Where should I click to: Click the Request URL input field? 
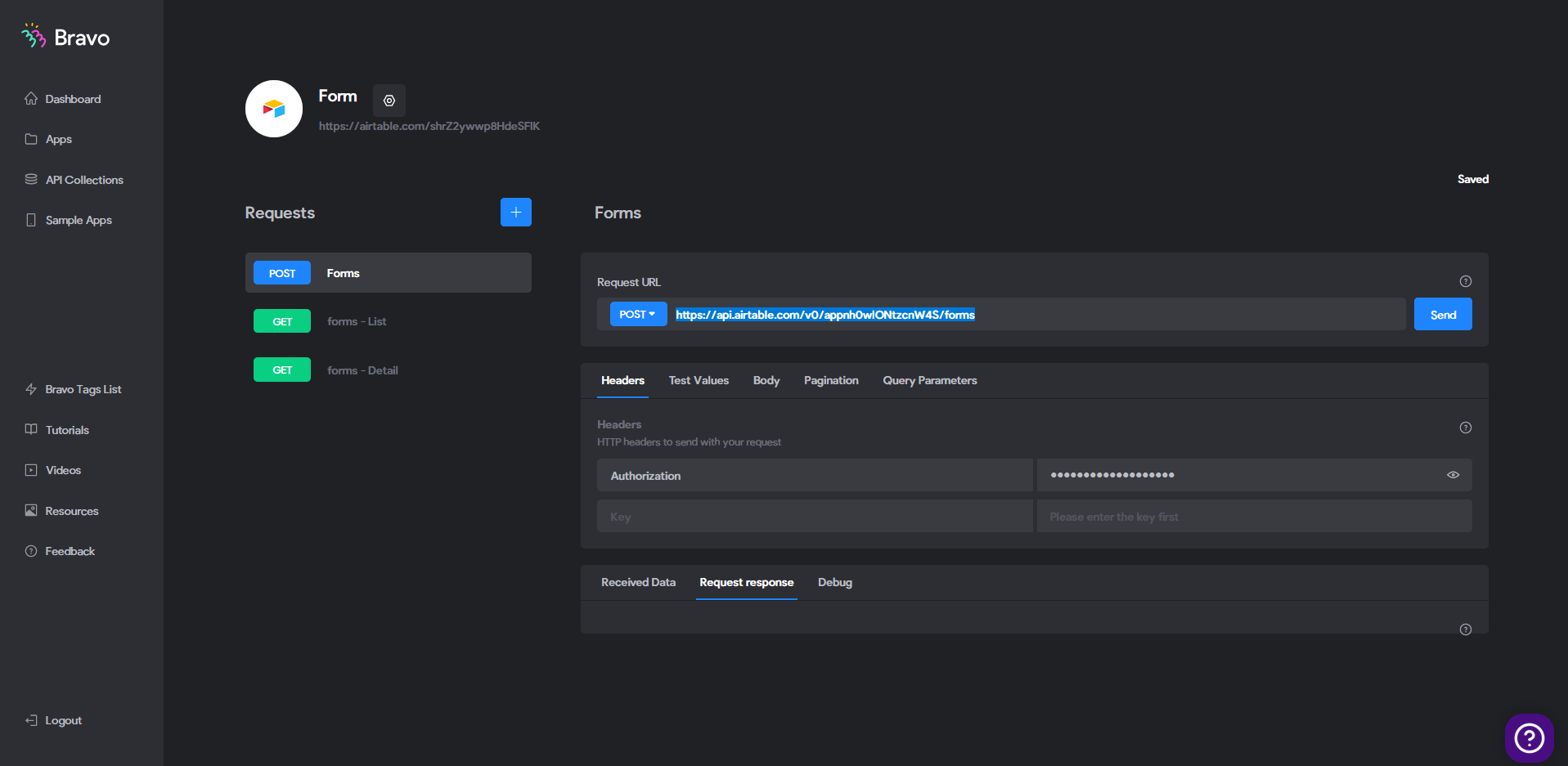point(1036,314)
